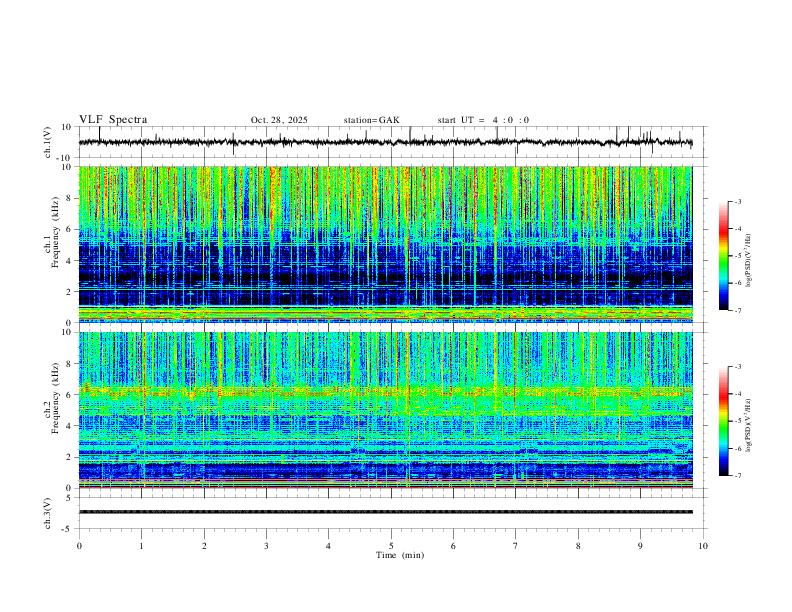Click the ch.3 flat signal trace

[x=385, y=512]
